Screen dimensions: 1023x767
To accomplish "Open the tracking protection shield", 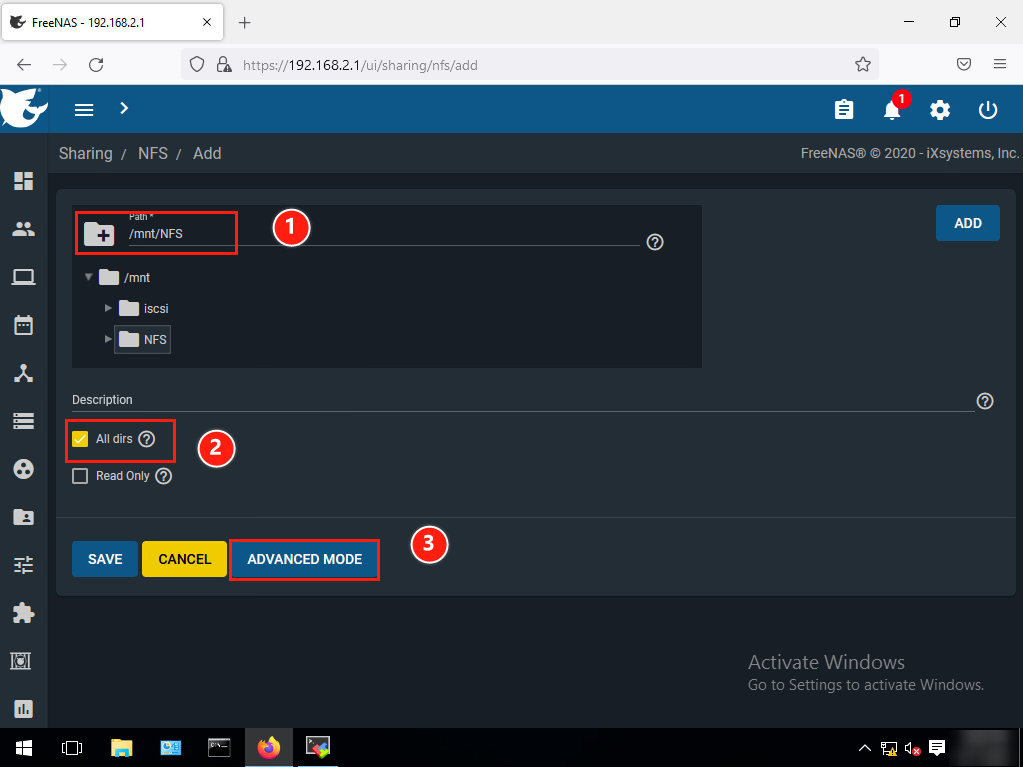I will (197, 64).
